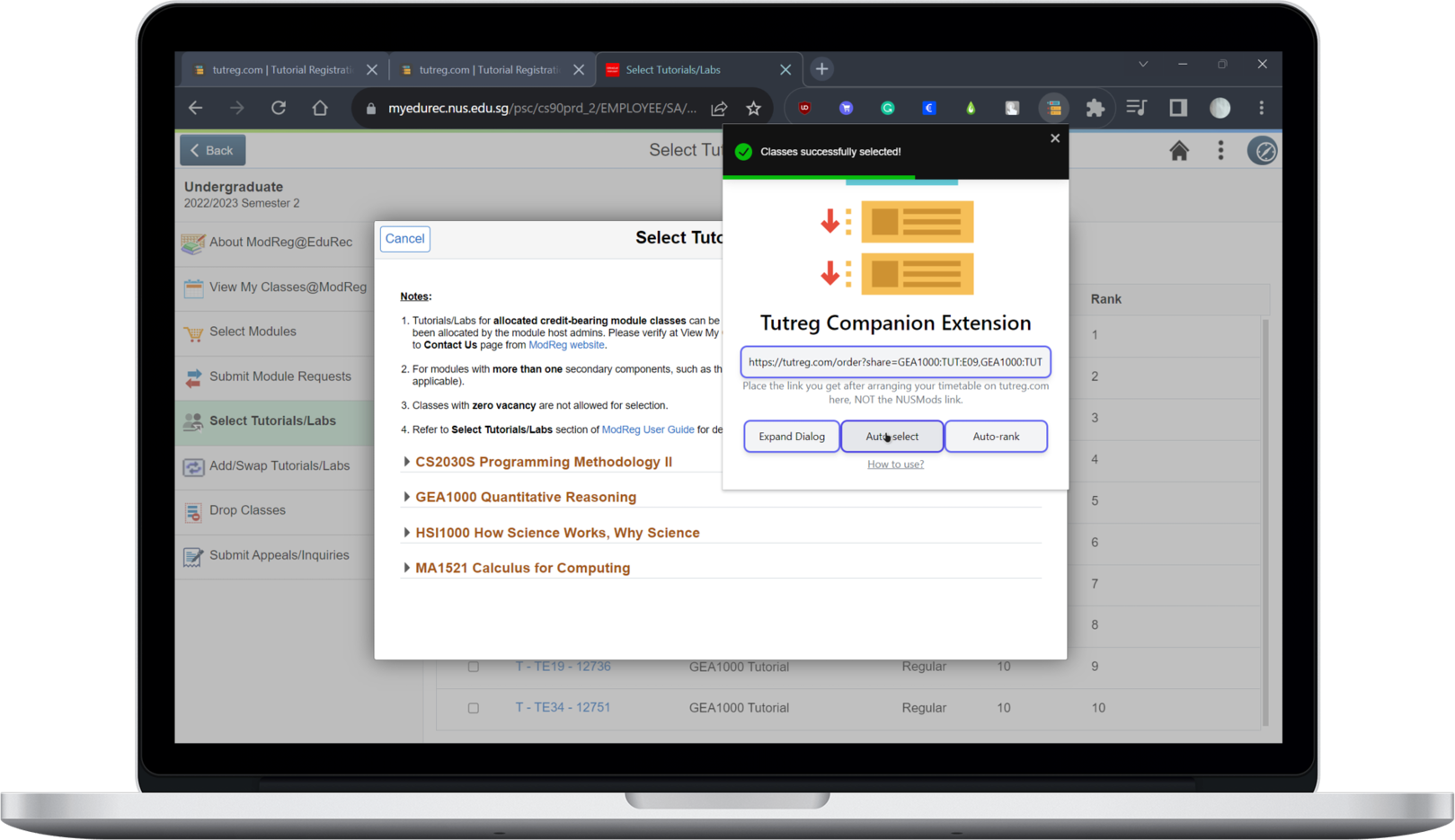Open Add/Swap Tutorials/Labs in sidebar
This screenshot has width=1455, height=840.
[x=279, y=465]
